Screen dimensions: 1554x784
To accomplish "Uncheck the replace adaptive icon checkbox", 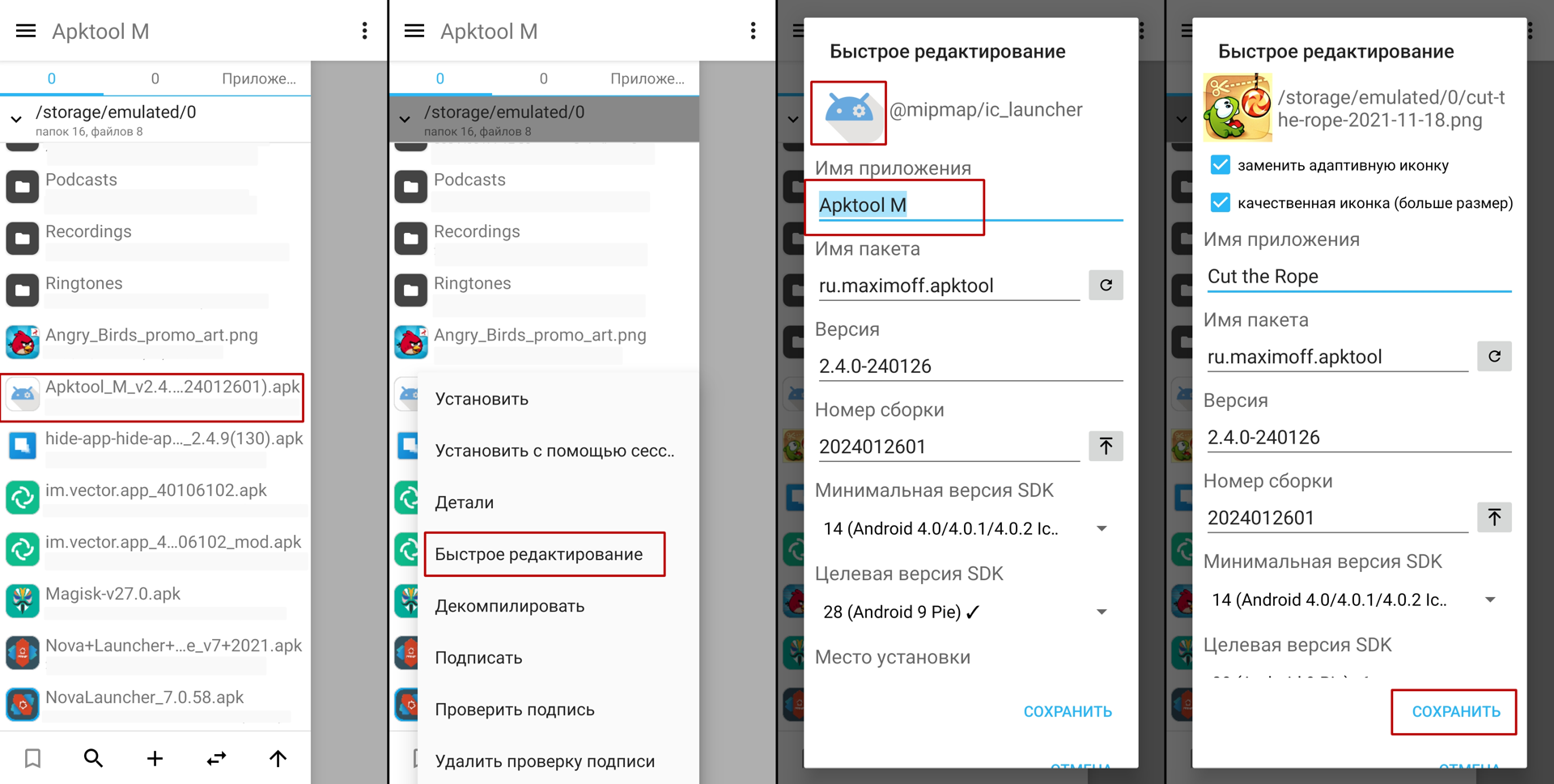I will pyautogui.click(x=1220, y=165).
